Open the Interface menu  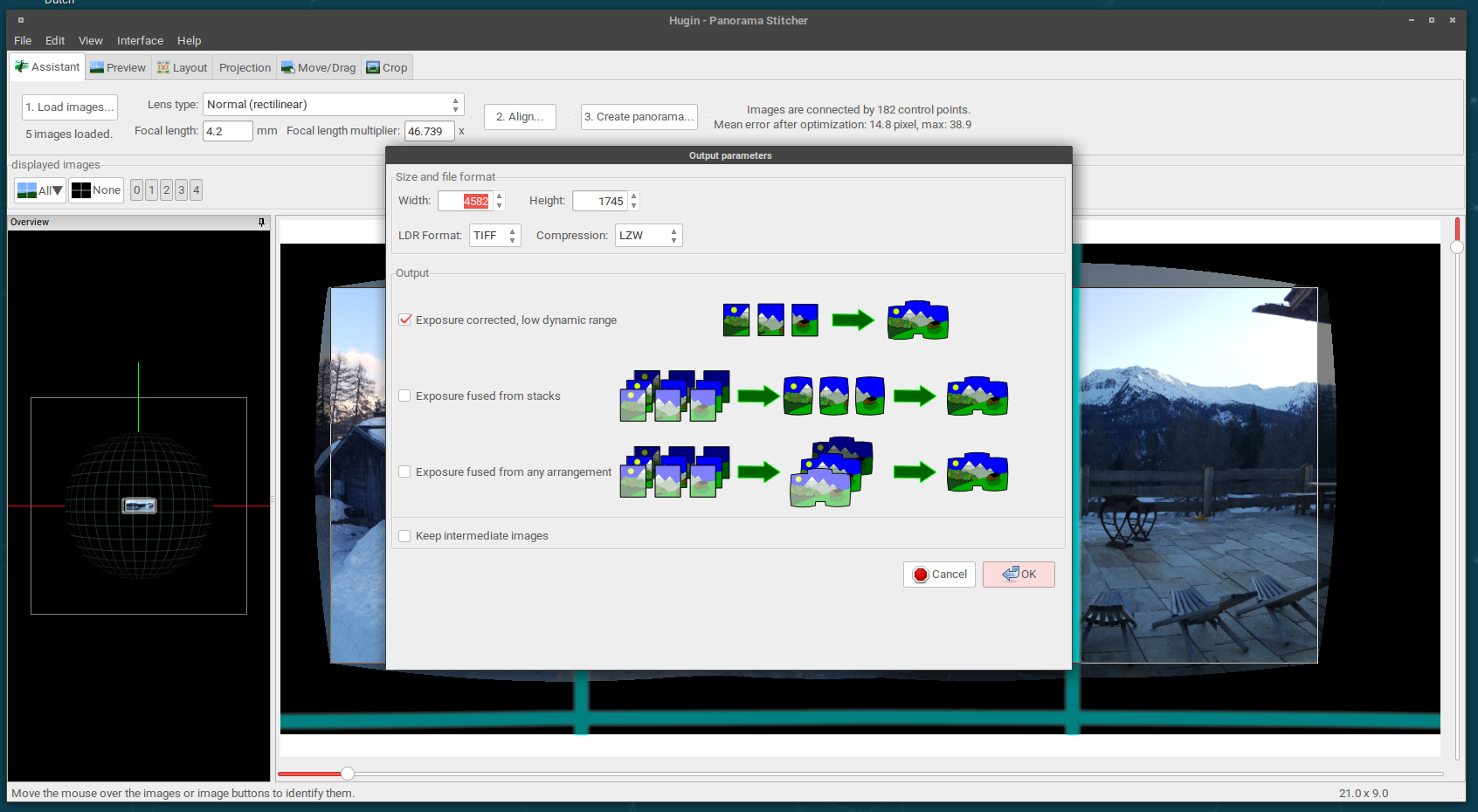140,41
